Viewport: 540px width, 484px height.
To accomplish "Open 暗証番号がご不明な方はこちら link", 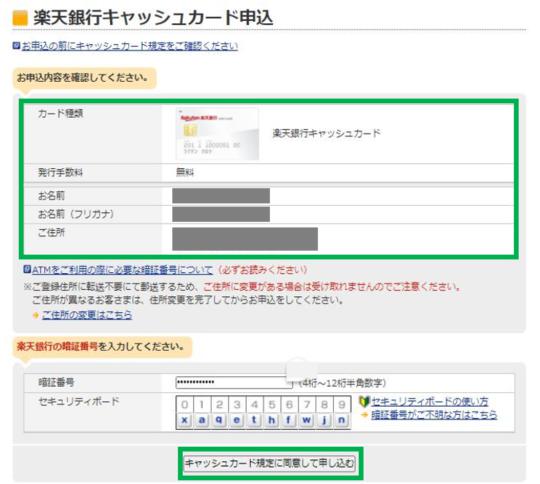I will [x=434, y=414].
